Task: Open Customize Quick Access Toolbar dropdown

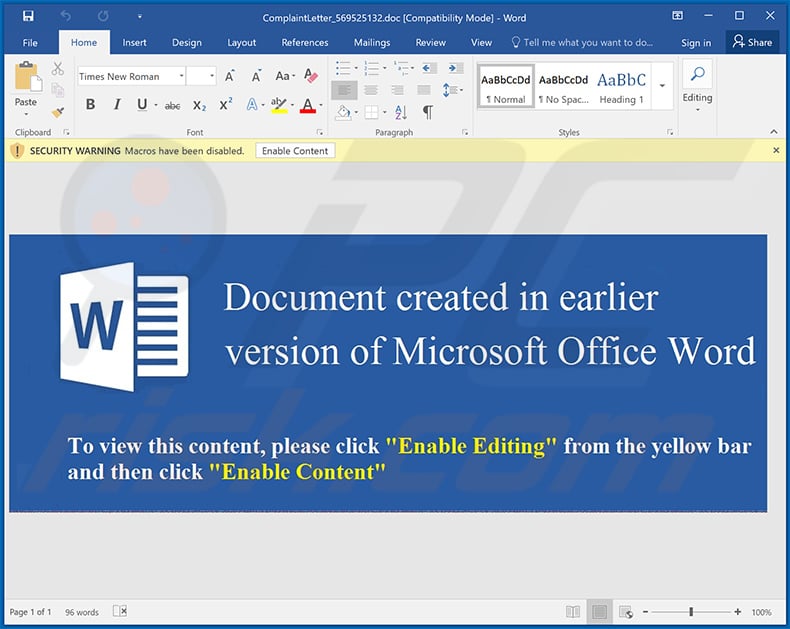Action: pyautogui.click(x=140, y=16)
